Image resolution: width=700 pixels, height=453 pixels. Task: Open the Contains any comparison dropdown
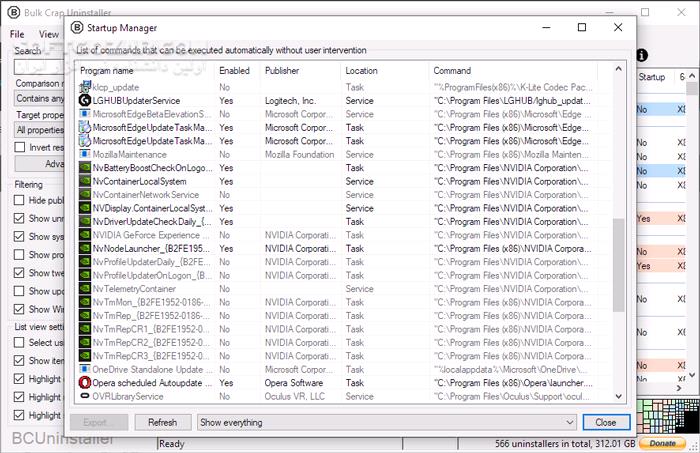click(39, 98)
